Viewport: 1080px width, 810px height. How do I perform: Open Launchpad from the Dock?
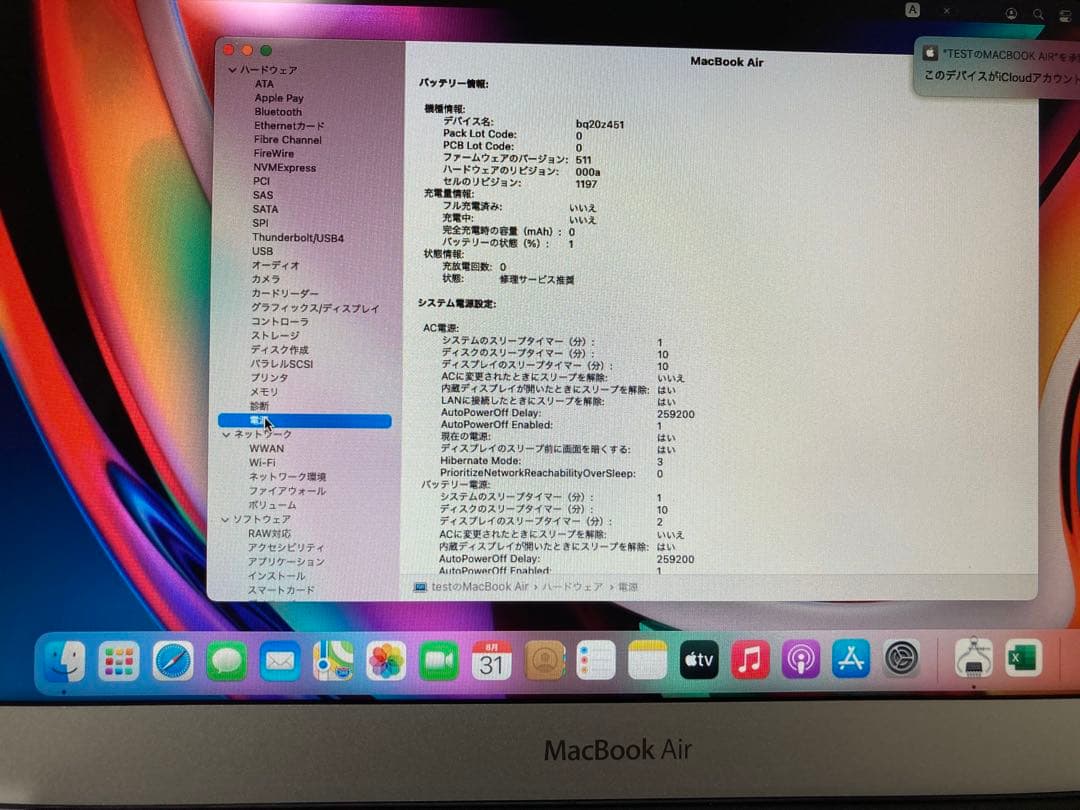tap(117, 660)
